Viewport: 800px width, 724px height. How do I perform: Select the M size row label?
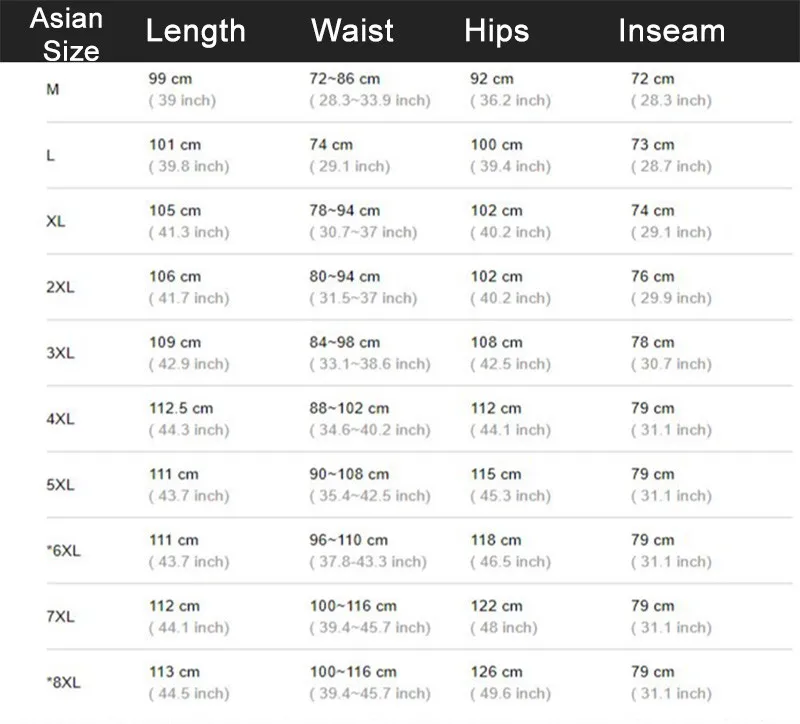click(x=53, y=90)
